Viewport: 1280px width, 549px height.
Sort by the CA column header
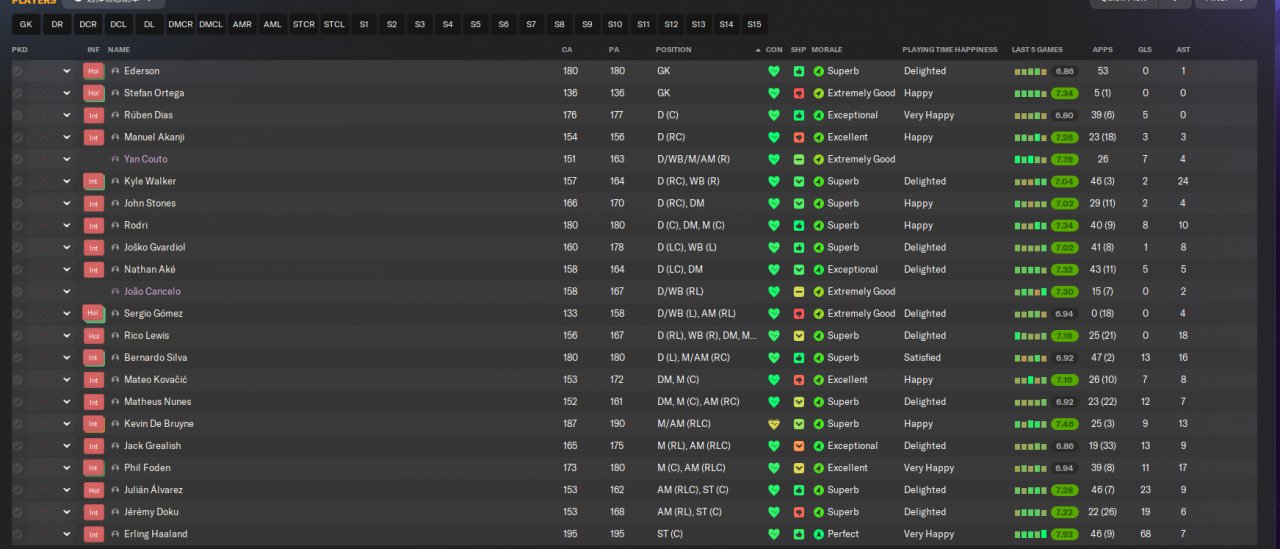tap(567, 49)
